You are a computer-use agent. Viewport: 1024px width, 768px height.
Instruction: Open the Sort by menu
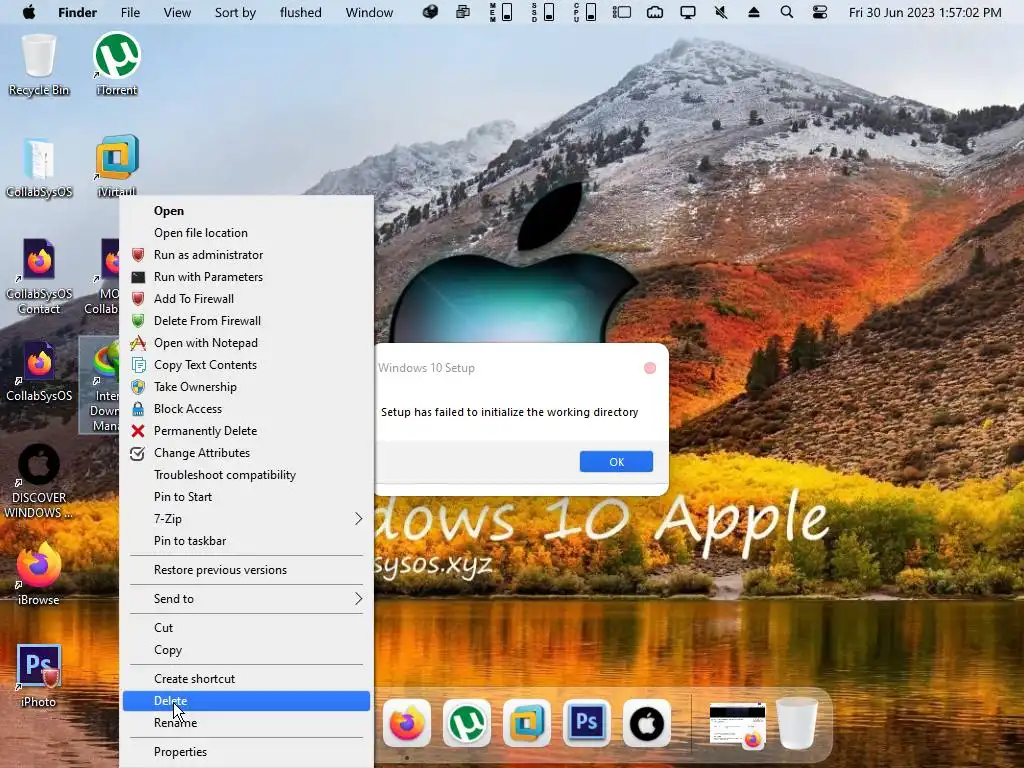(235, 12)
